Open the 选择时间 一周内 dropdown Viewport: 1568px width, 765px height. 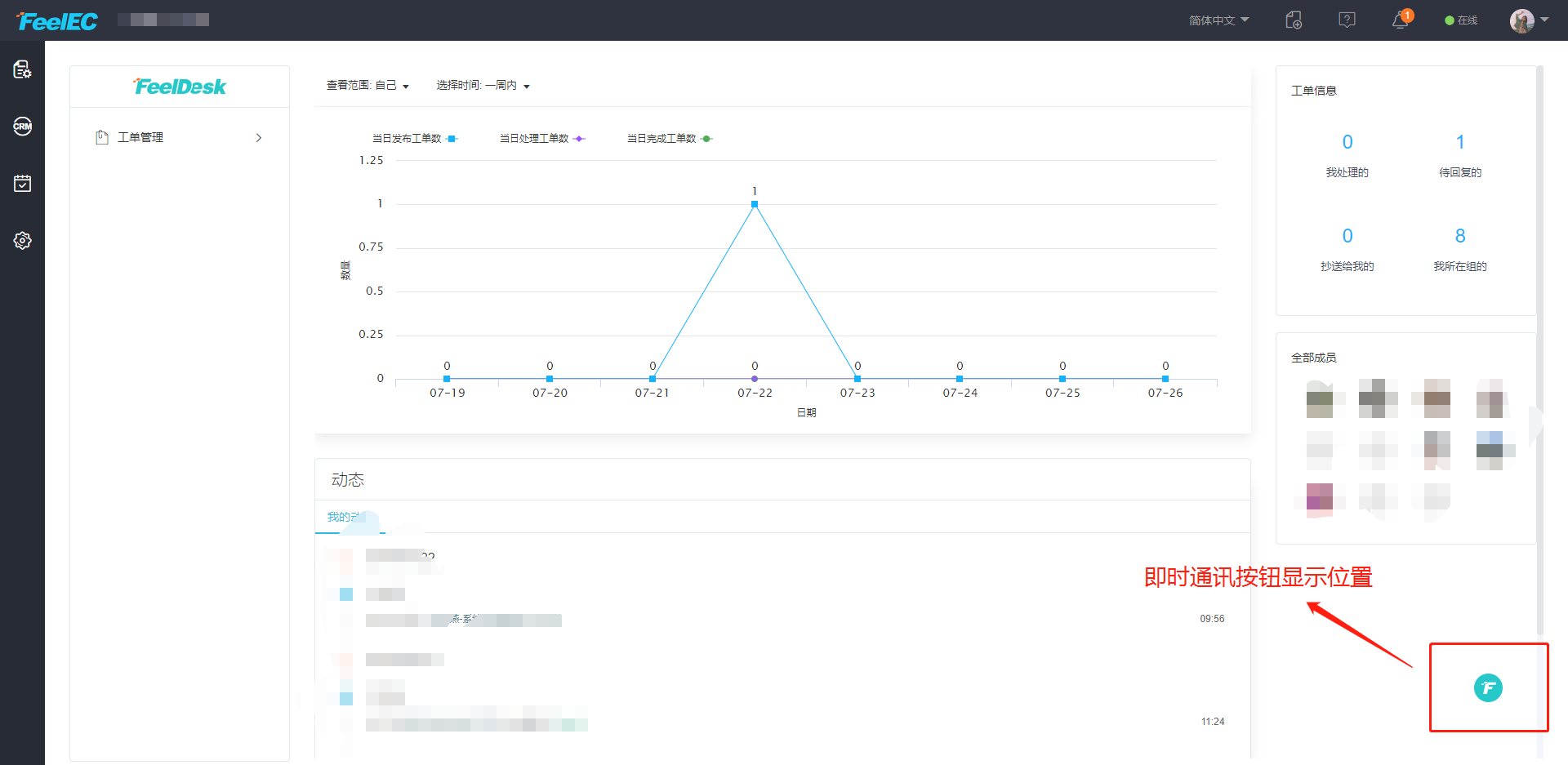(x=483, y=85)
